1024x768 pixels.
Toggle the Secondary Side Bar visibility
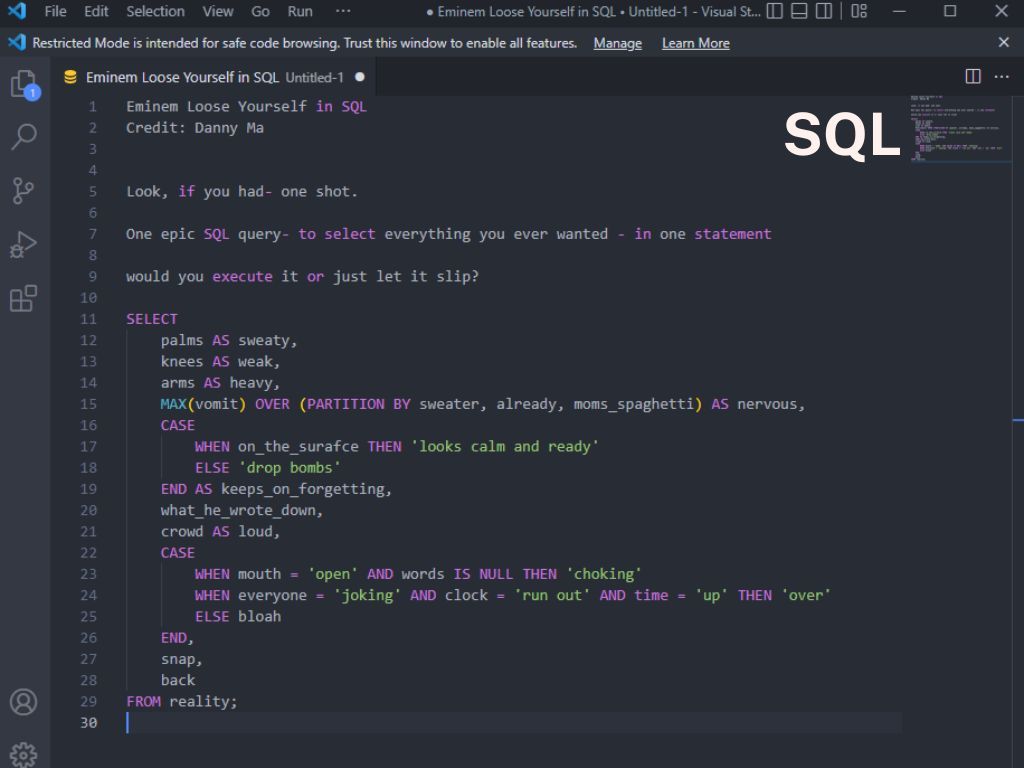click(x=826, y=11)
